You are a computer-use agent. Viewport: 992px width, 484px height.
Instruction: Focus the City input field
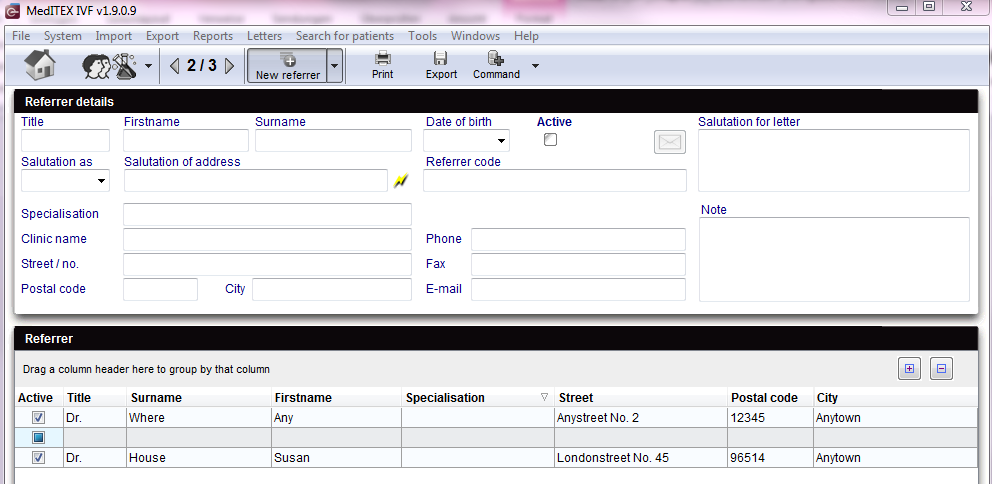(332, 289)
